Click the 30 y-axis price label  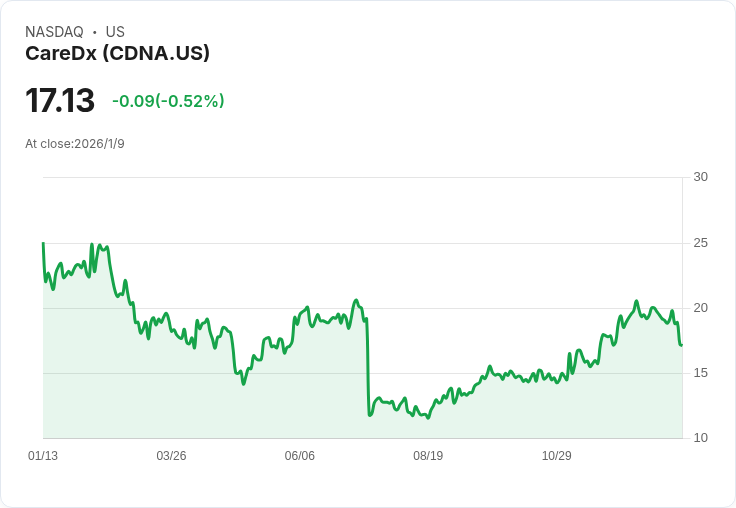pos(700,177)
